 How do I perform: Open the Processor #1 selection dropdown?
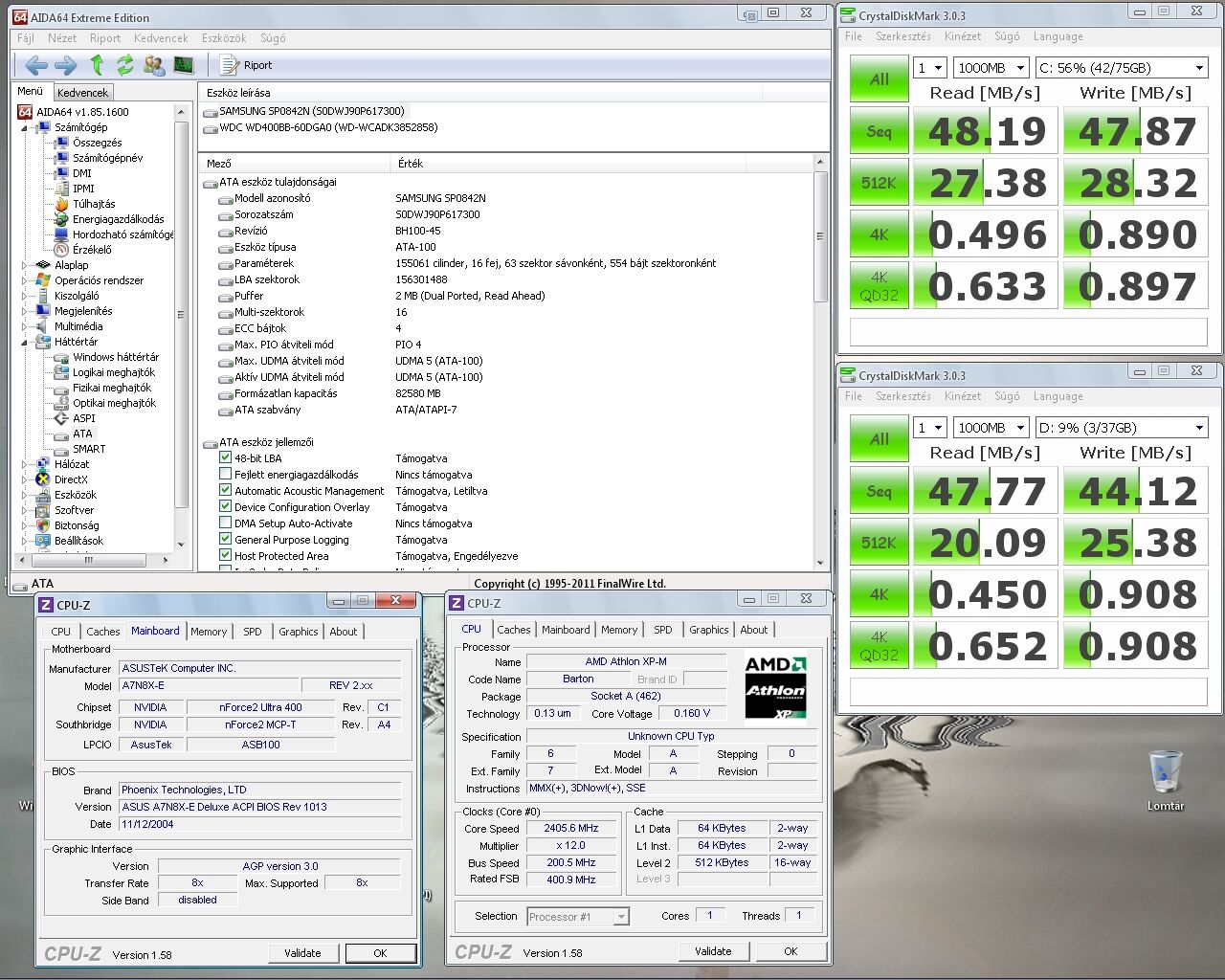click(x=578, y=917)
